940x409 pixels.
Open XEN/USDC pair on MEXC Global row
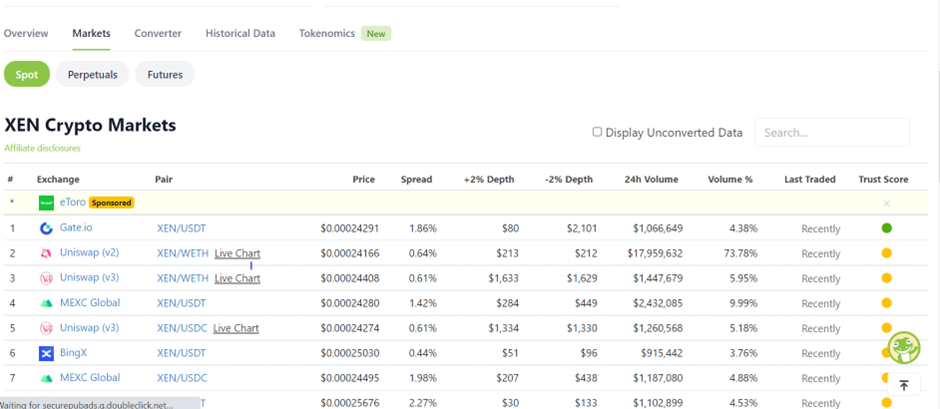click(x=182, y=378)
